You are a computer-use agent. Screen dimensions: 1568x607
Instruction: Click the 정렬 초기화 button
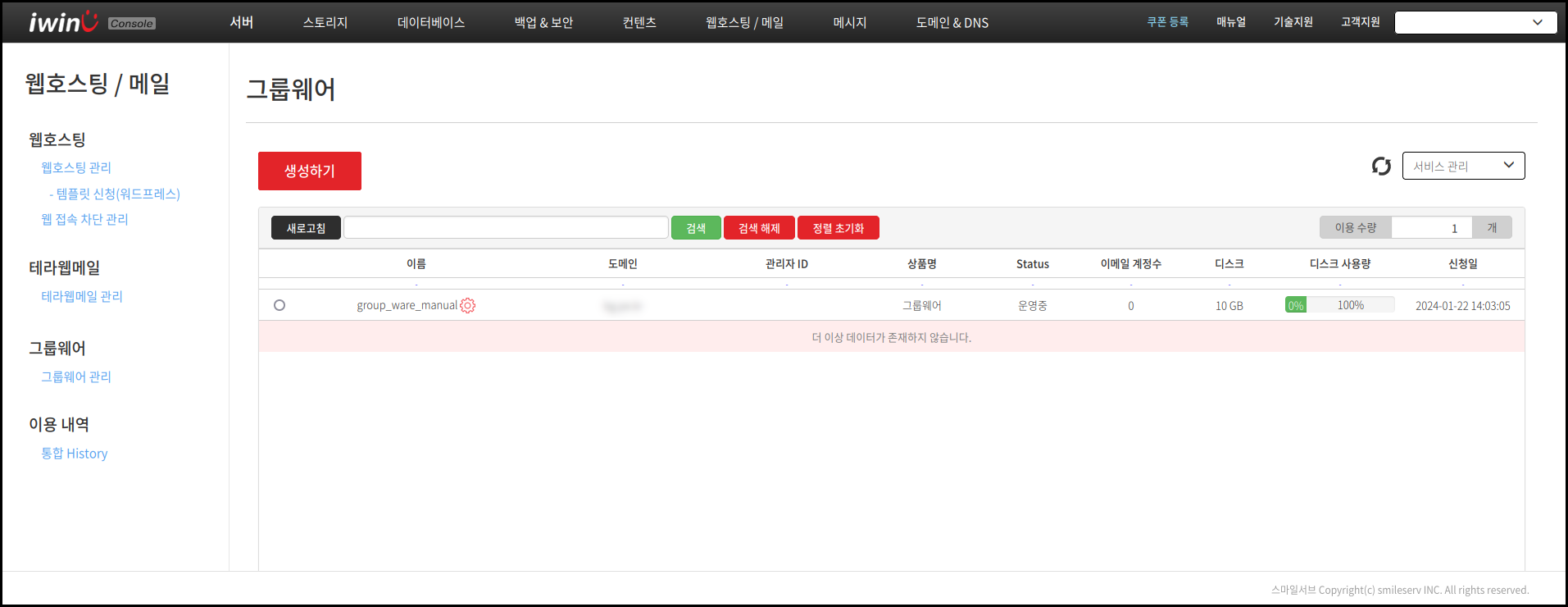point(838,228)
